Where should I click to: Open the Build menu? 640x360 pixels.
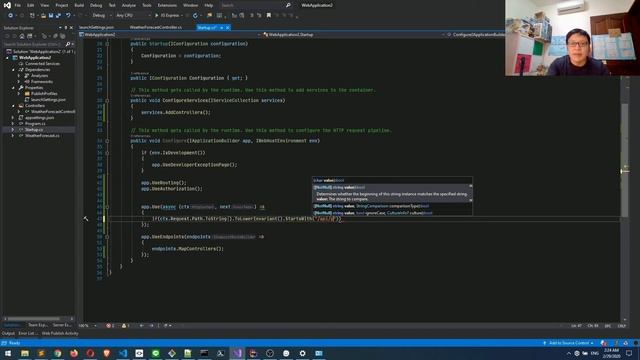(79, 5)
